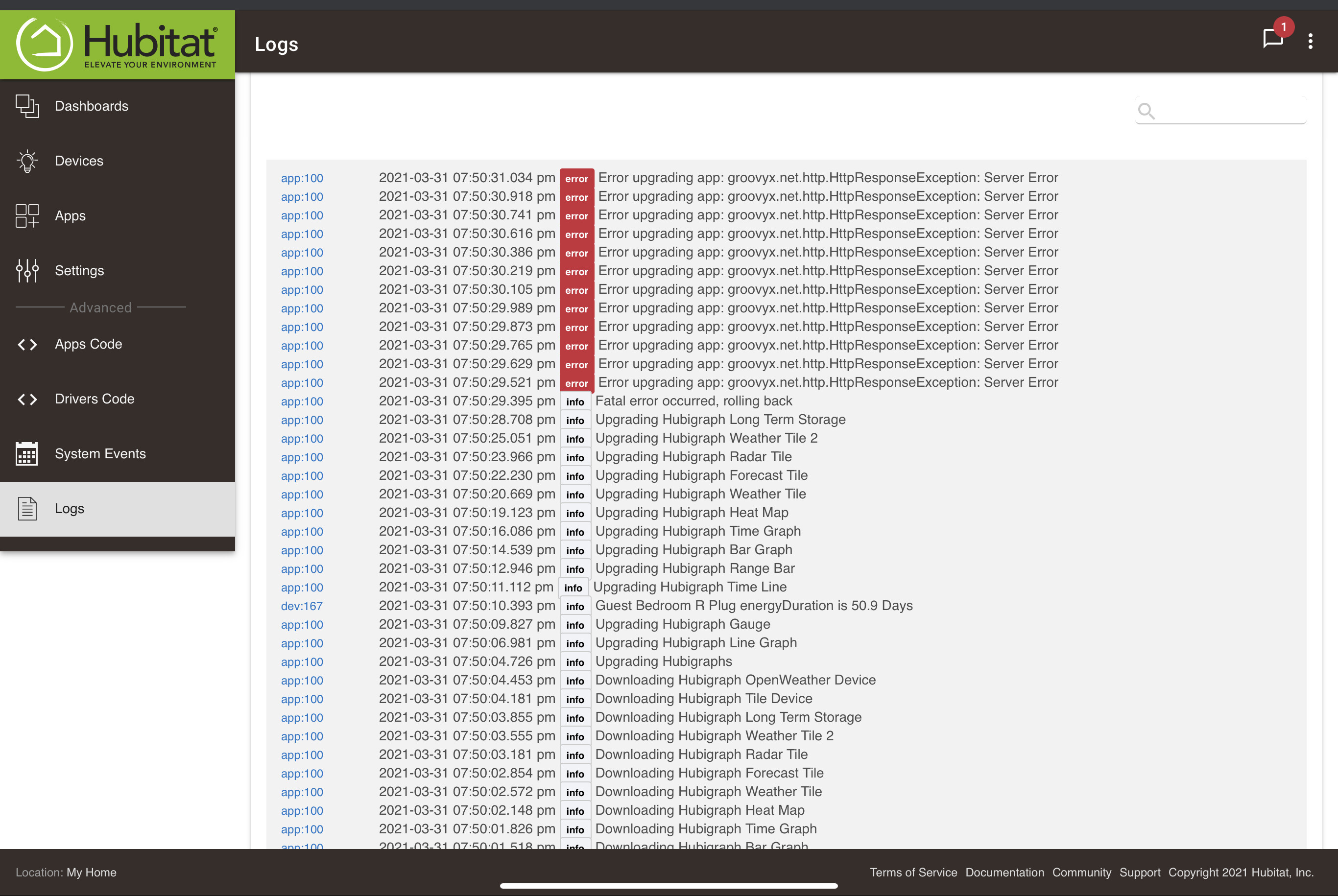Open Drivers Code from sidebar
Viewport: 1338px width, 896px height.
pos(95,399)
